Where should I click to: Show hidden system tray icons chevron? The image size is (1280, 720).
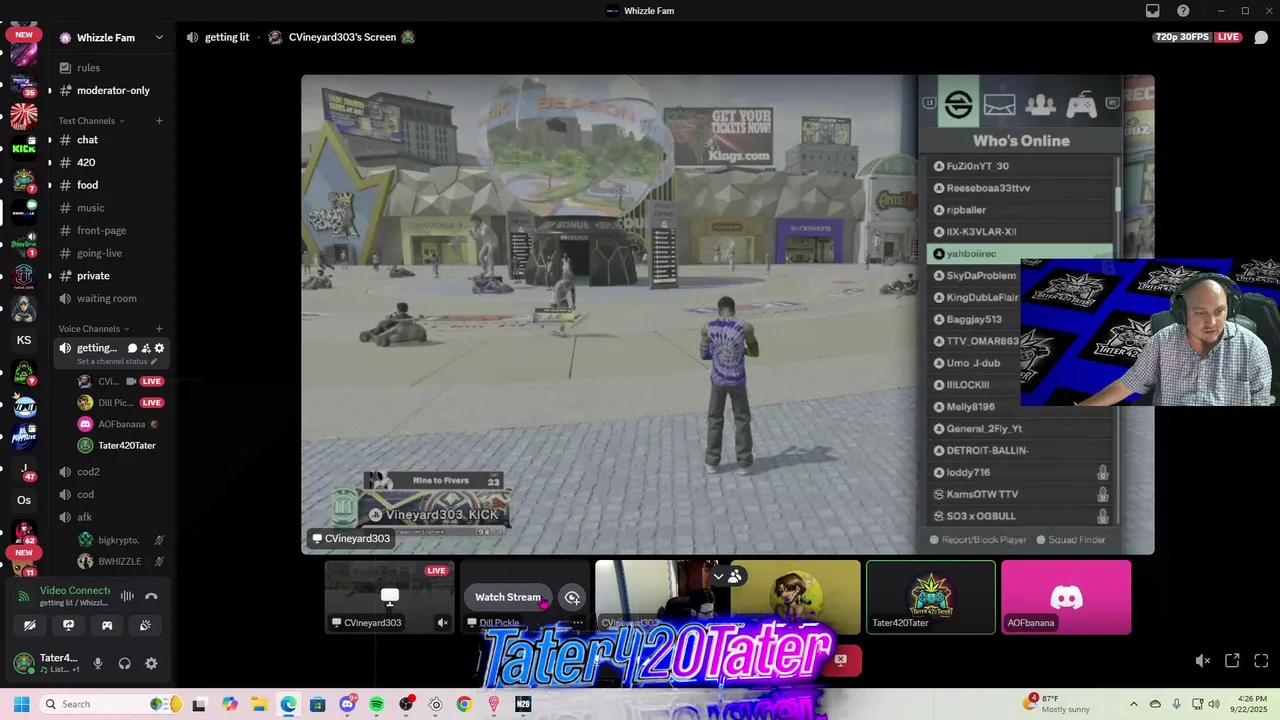1133,704
